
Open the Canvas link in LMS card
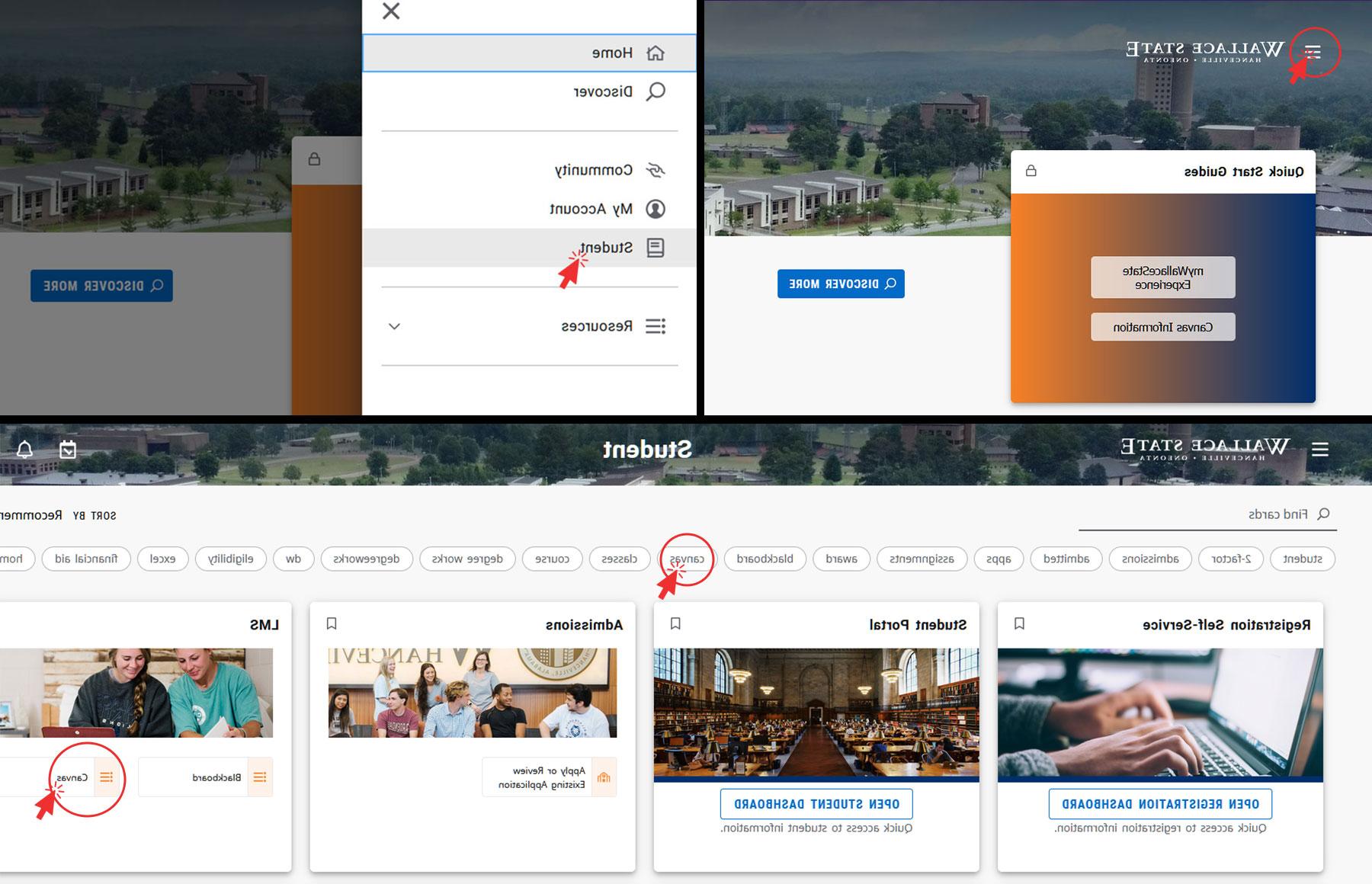pyautogui.click(x=59, y=777)
